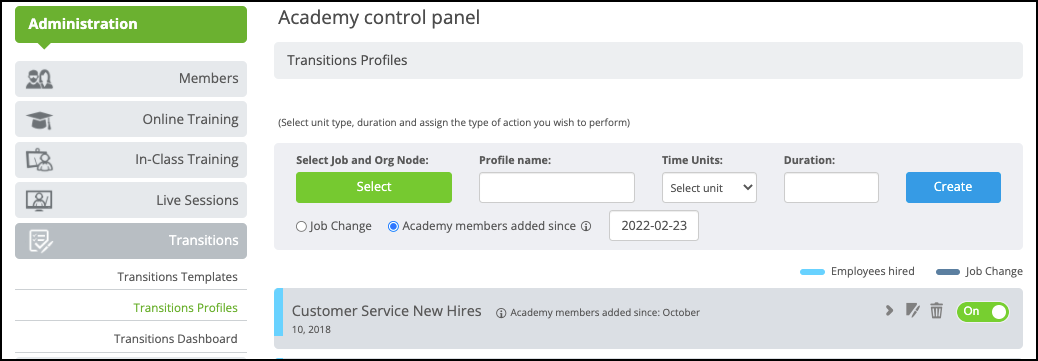1038x361 pixels.
Task: Click the Live Sessions monitor icon
Action: coord(39,200)
